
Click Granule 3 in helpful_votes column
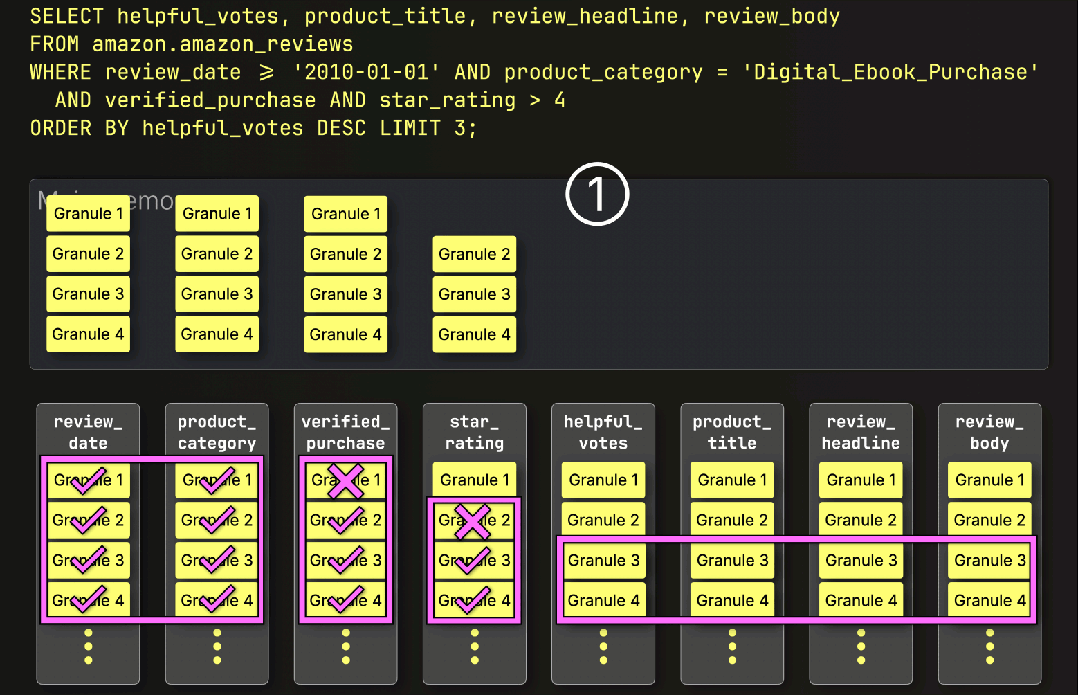click(x=603, y=560)
